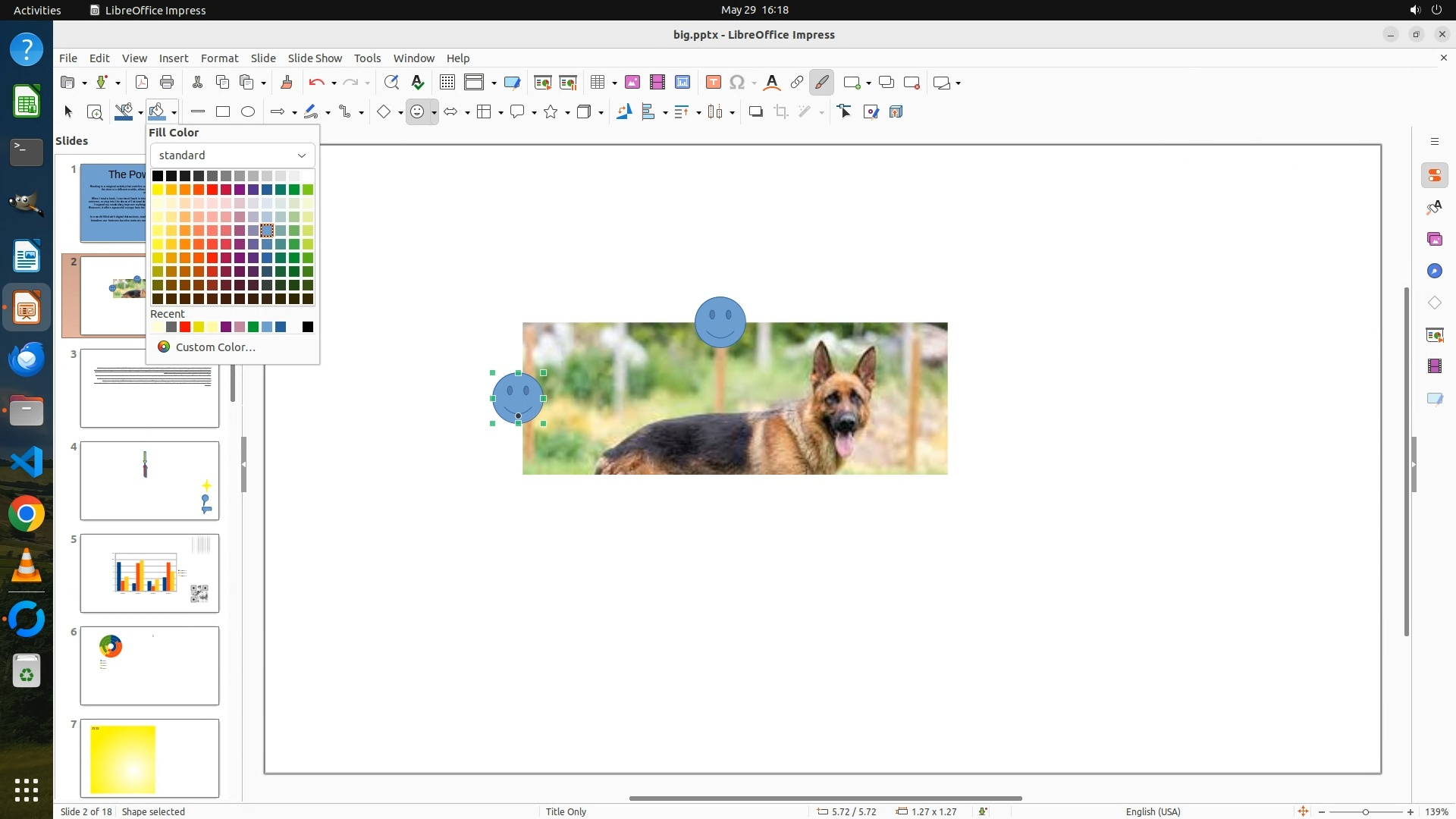Insert an ellipse shape tool
The height and width of the screenshot is (819, 1456).
click(x=248, y=112)
